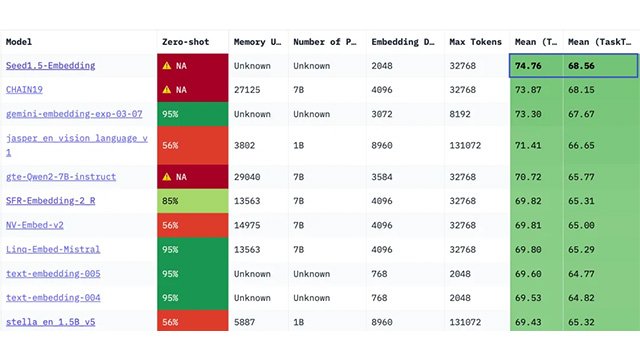Open the gemini-embedding-exp-03-07 link
This screenshot has width=640, height=360.
(74, 114)
